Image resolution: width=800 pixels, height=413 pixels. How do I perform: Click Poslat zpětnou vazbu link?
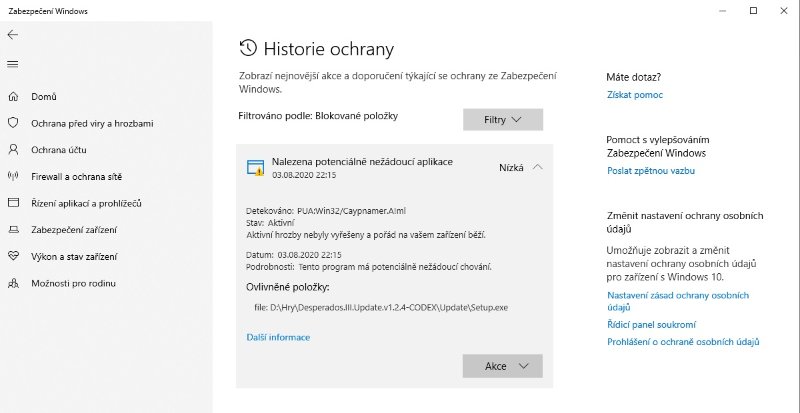pos(651,171)
